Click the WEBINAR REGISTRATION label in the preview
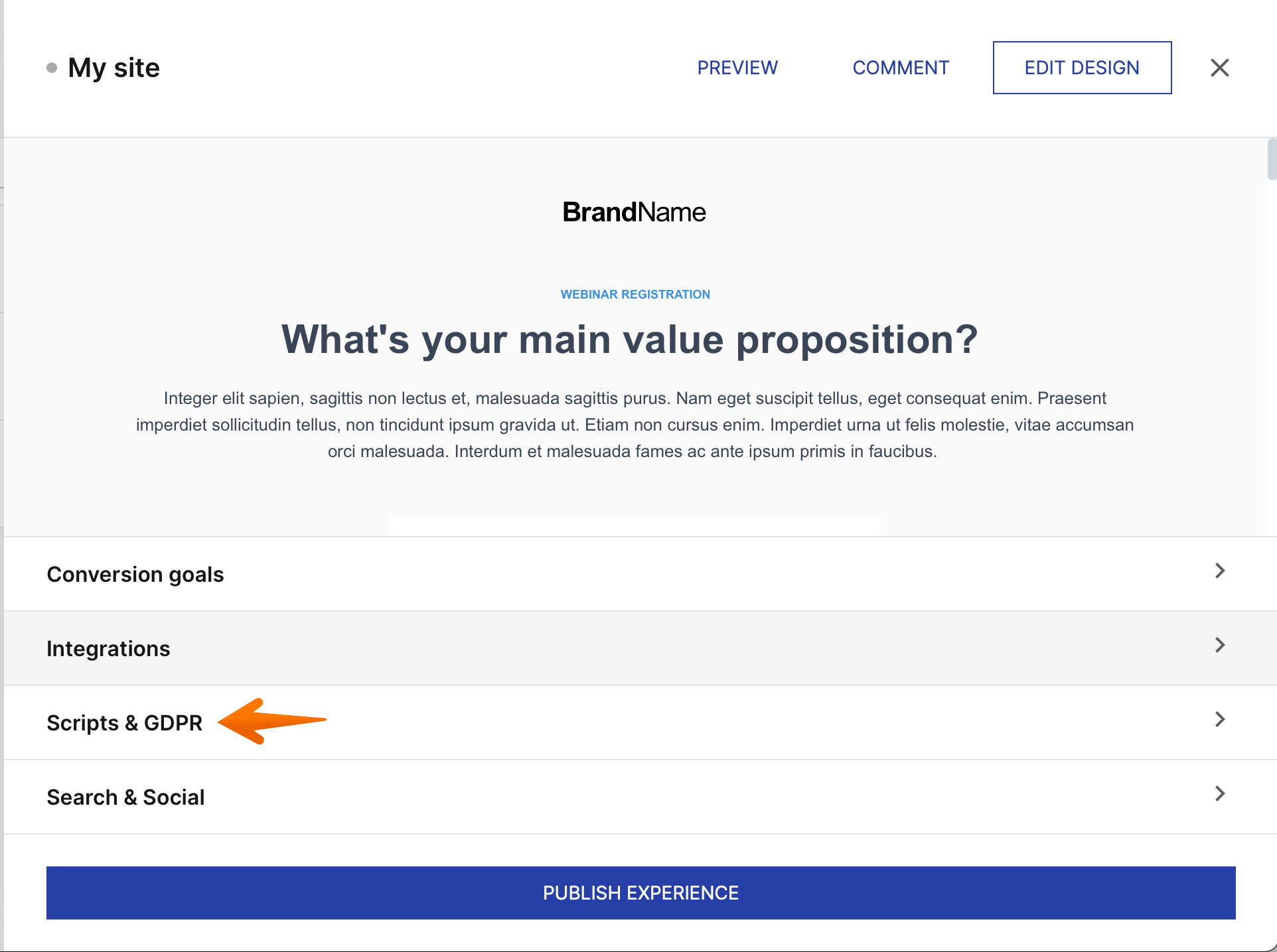 tap(635, 295)
